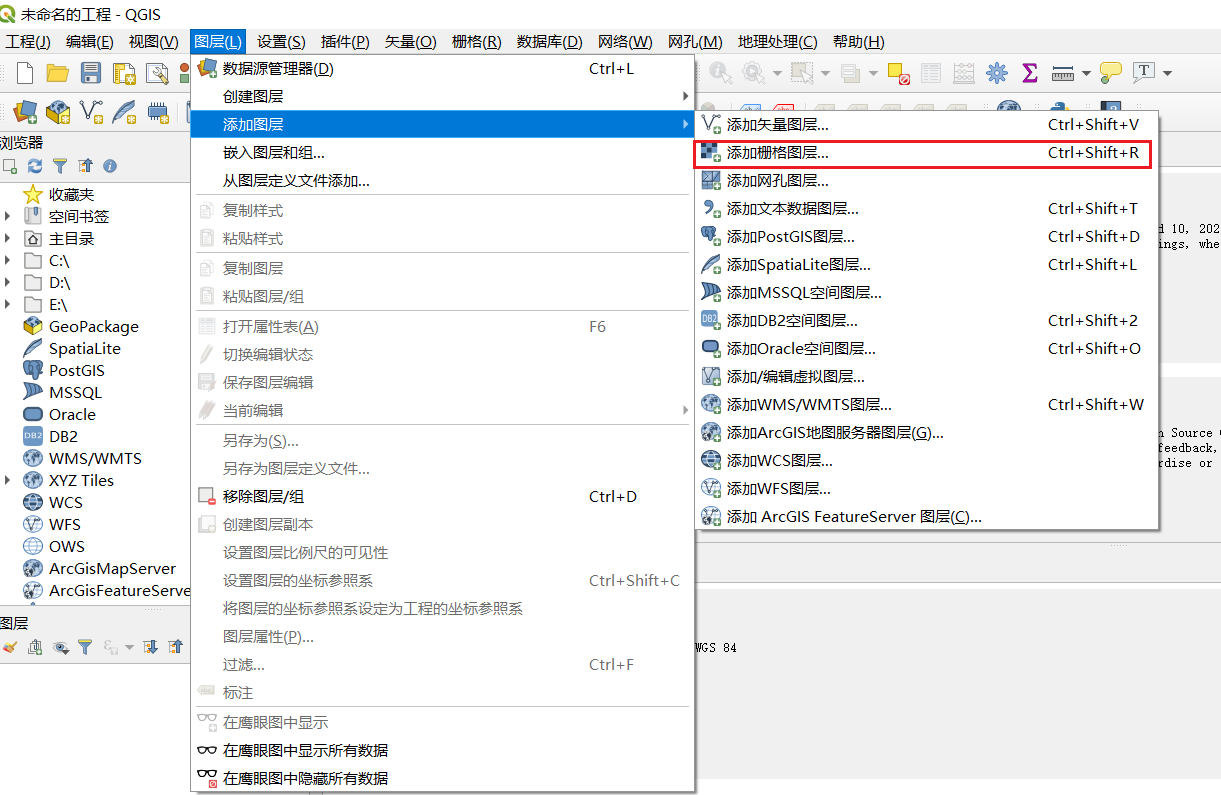Image resolution: width=1221 pixels, height=795 pixels.
Task: Open the 帮助(H) menu
Action: 858,41
